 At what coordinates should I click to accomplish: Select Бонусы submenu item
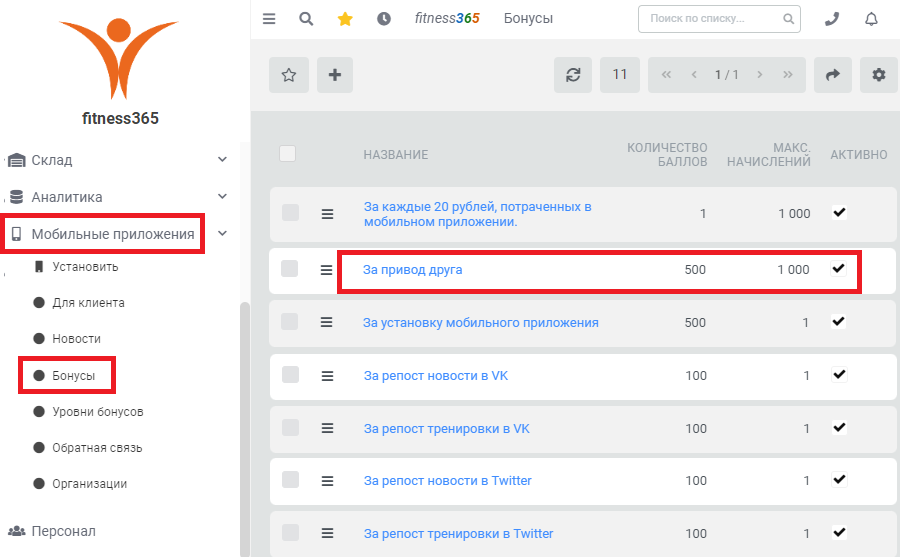(x=73, y=376)
